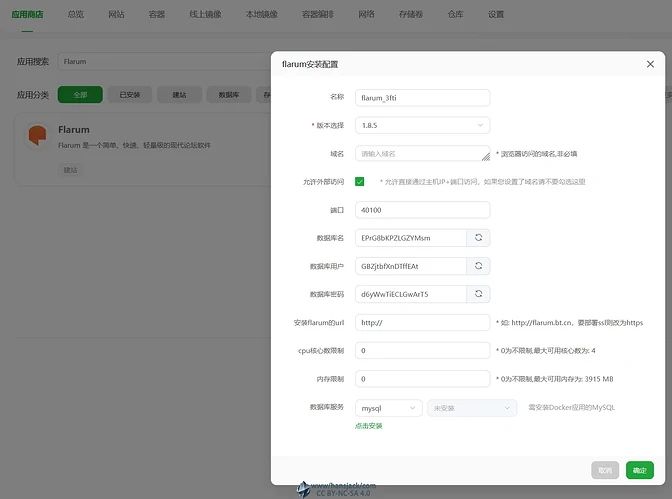Expand the mysql database service dropdown
The height and width of the screenshot is (499, 672).
pyautogui.click(x=388, y=408)
